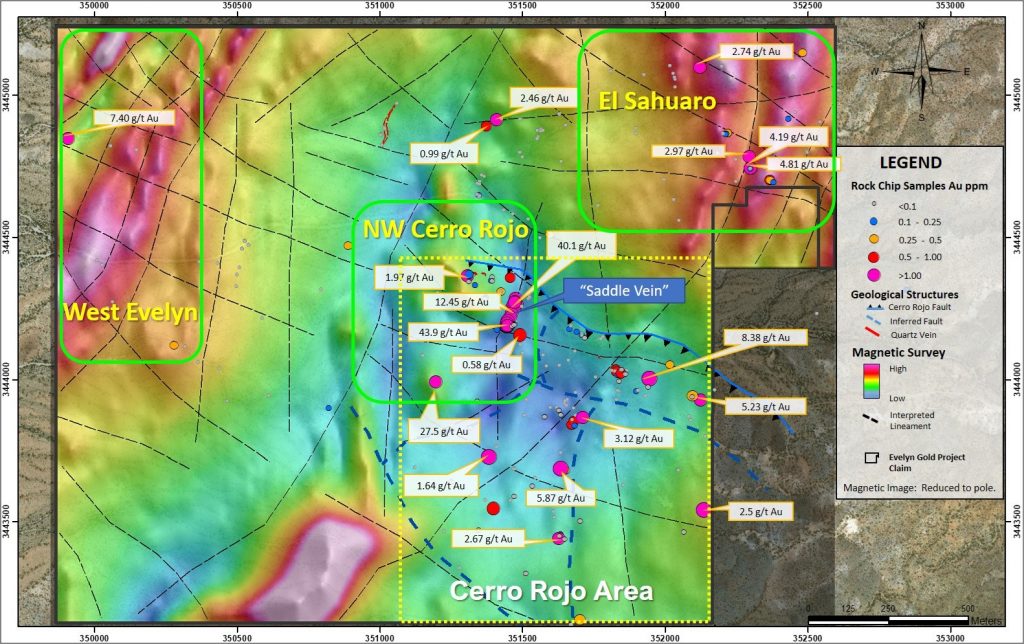Click the Cerro Rojo Area title
This screenshot has width=1024, height=644.
[x=551, y=591]
